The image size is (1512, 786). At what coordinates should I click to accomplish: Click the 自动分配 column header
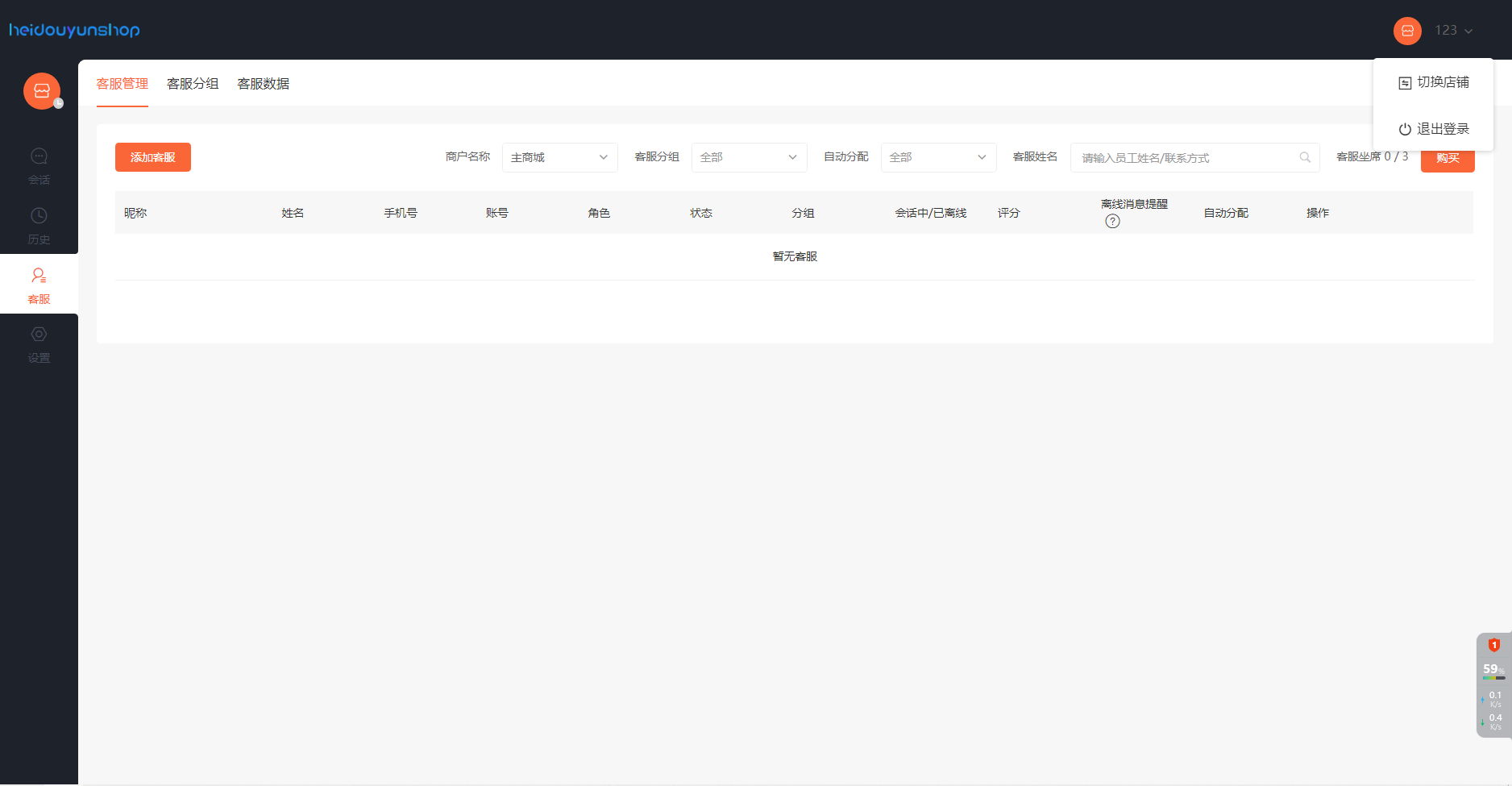1226,213
